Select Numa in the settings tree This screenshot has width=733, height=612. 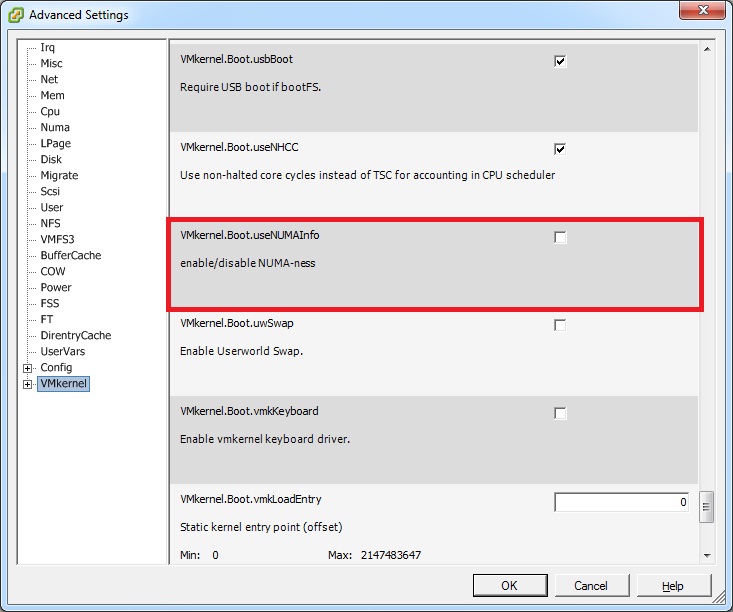pyautogui.click(x=55, y=127)
